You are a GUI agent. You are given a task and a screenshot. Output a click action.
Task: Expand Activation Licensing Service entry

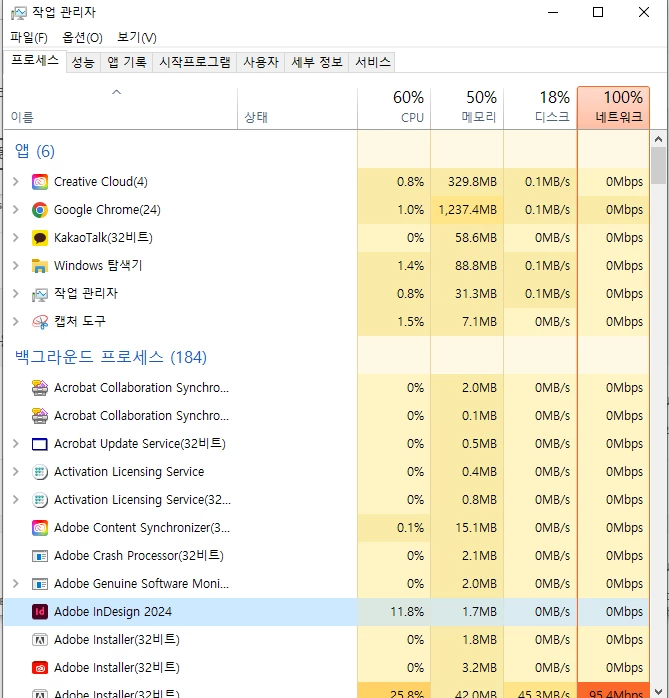click(16, 472)
